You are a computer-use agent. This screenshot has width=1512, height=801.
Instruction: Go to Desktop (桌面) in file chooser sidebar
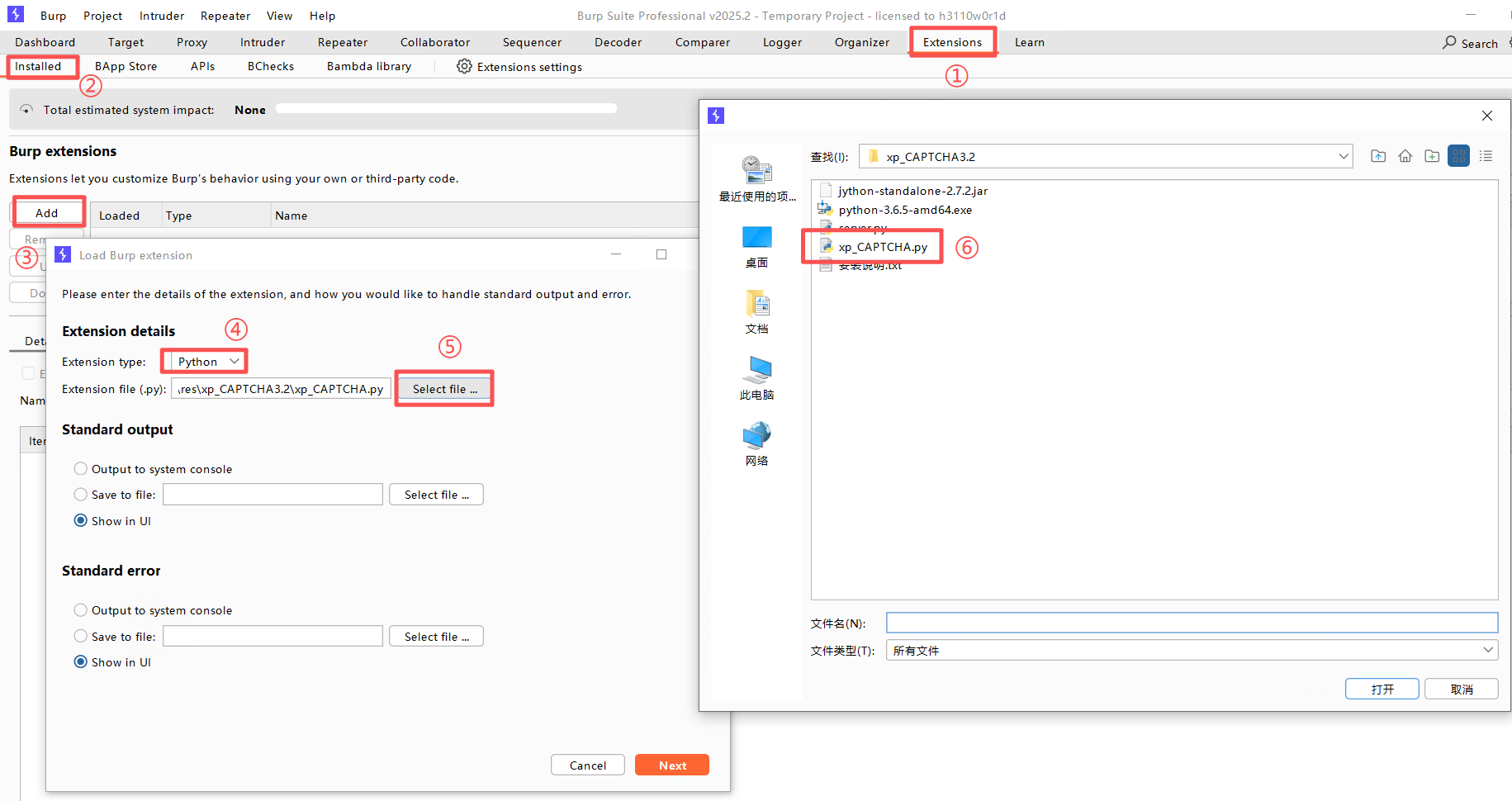pos(757,246)
